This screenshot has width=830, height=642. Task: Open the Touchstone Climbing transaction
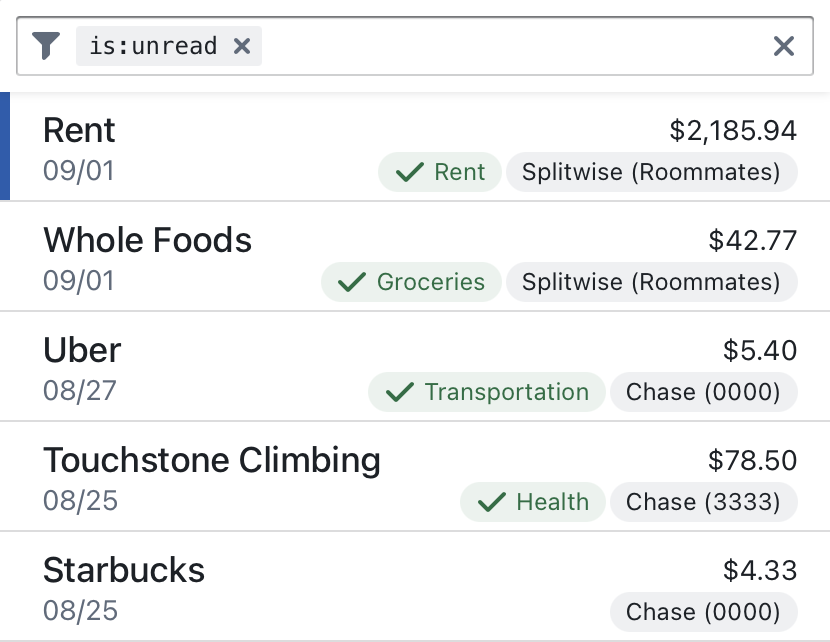(x=212, y=461)
